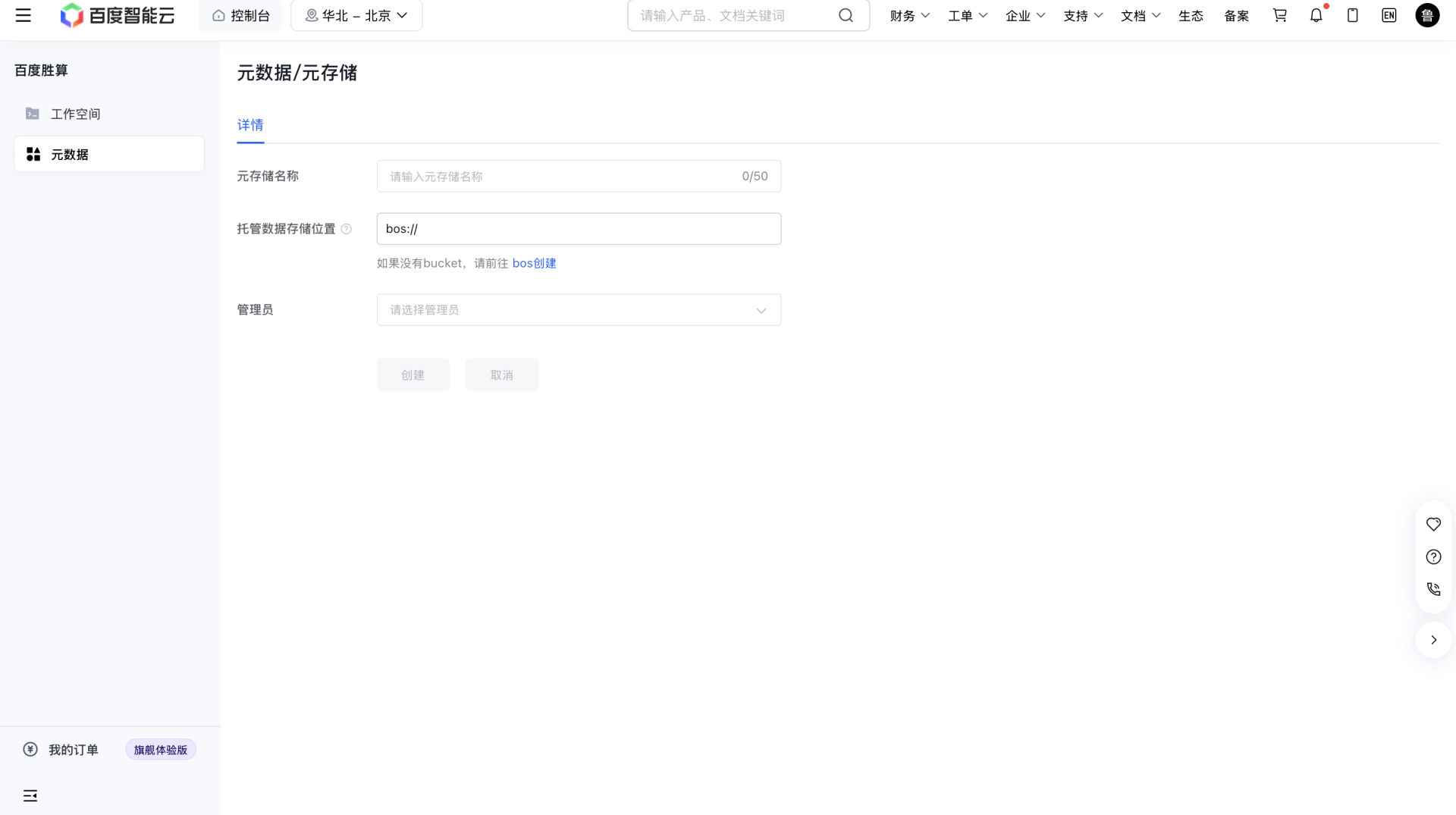Collapse the sidebar using the bottom icon
The image size is (1456, 815).
click(30, 795)
